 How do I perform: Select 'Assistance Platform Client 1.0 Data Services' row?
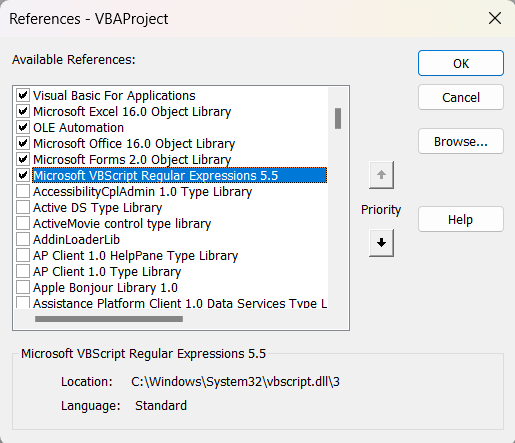[x=180, y=303]
